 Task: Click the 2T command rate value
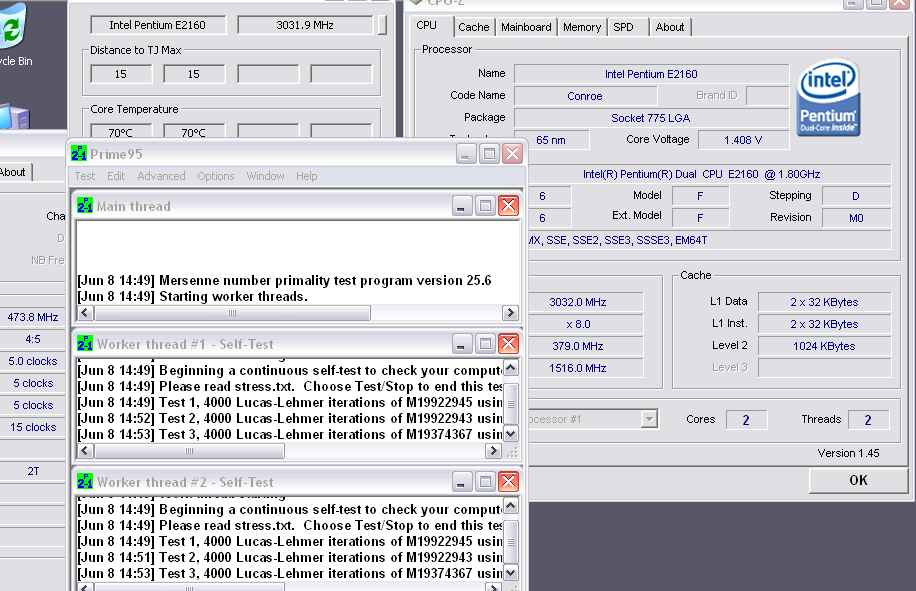click(33, 471)
